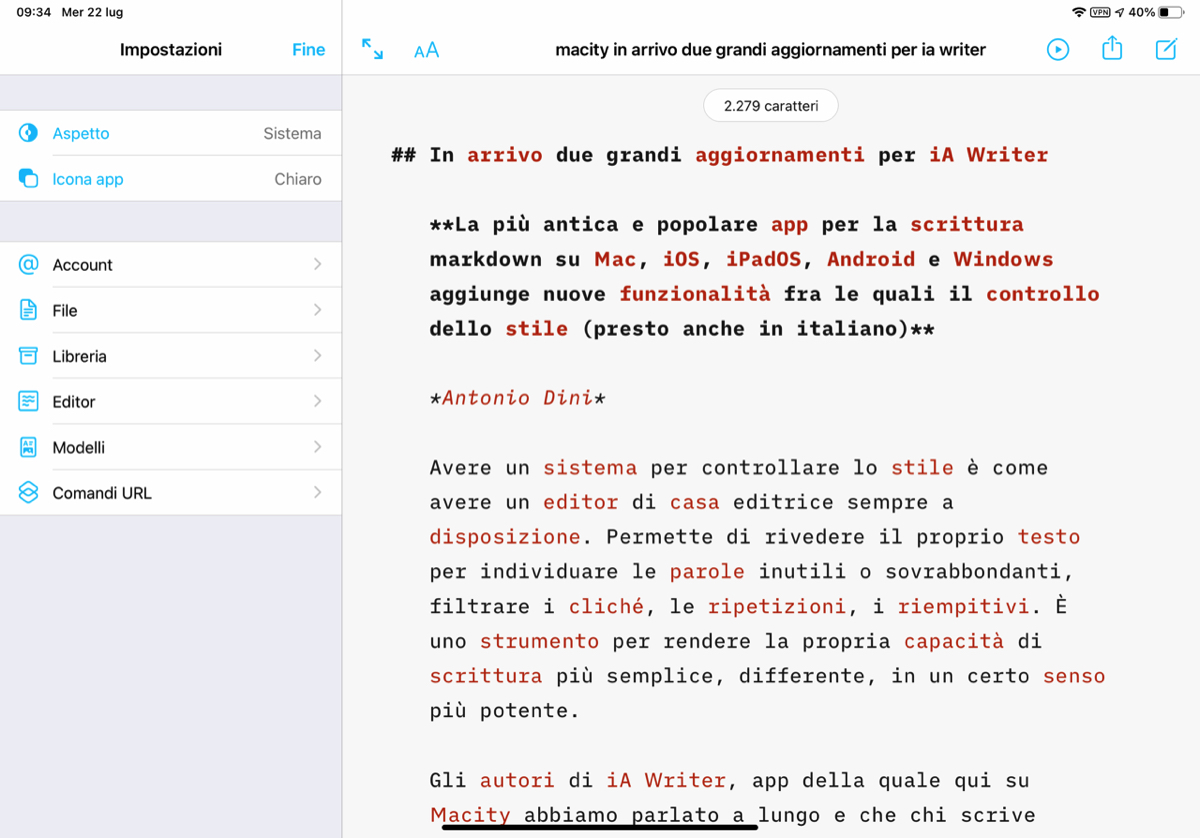Tap the Comandi URL layers icon
1200x838 pixels.
click(x=28, y=493)
